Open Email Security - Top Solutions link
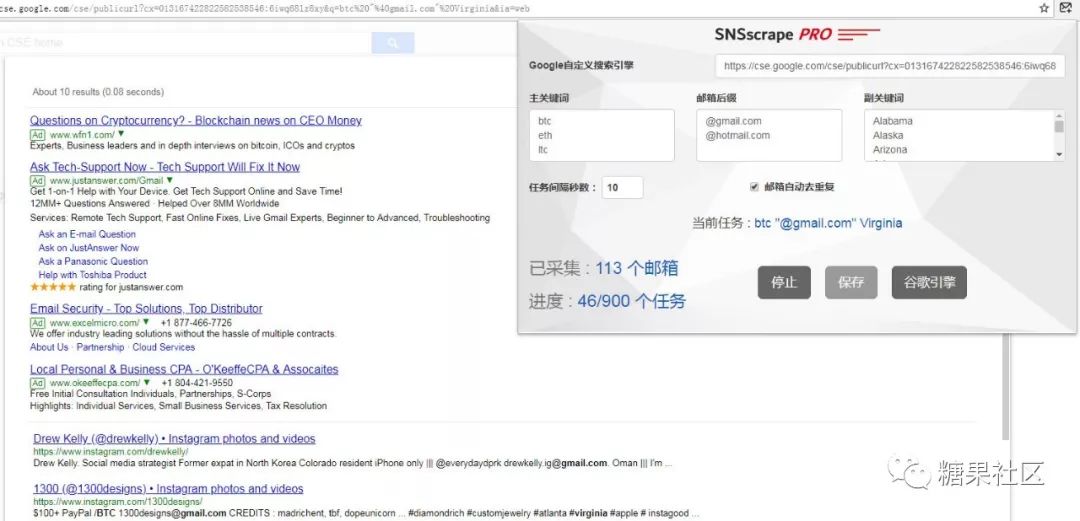Viewport: 1080px width, 521px height. tap(146, 309)
